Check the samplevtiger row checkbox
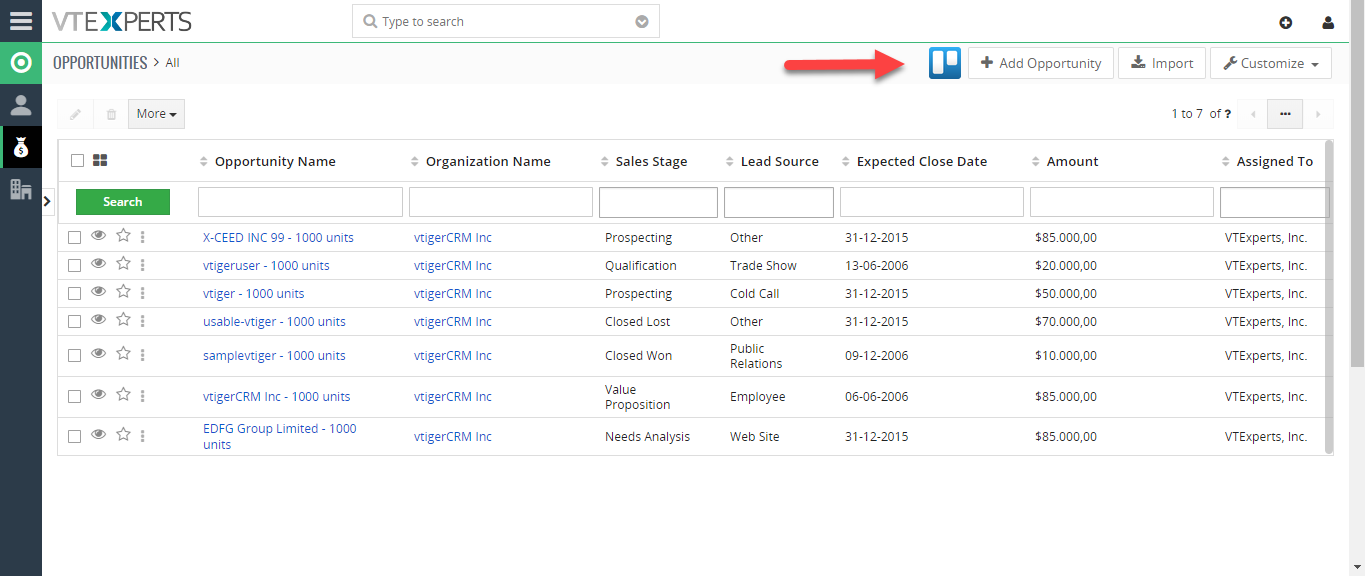The height and width of the screenshot is (576, 1365). click(x=74, y=356)
